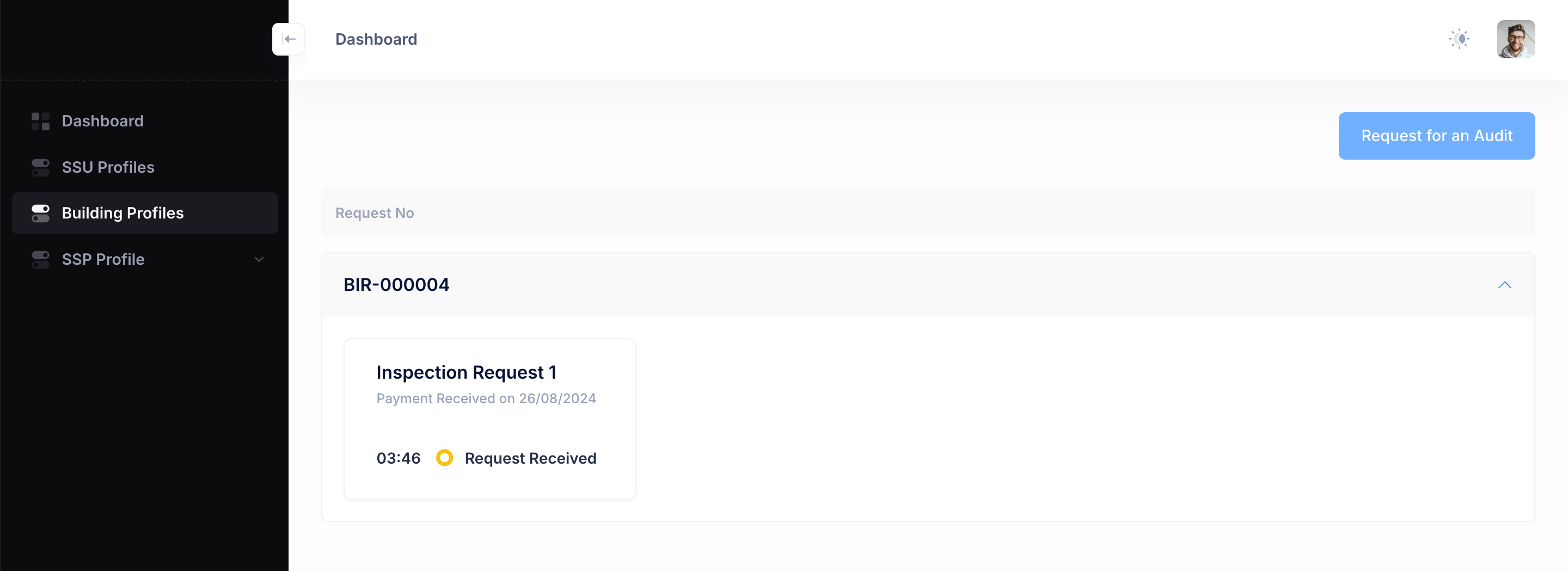The width and height of the screenshot is (1568, 571).
Task: Click the SSU Profiles sidebar icon
Action: point(40,168)
